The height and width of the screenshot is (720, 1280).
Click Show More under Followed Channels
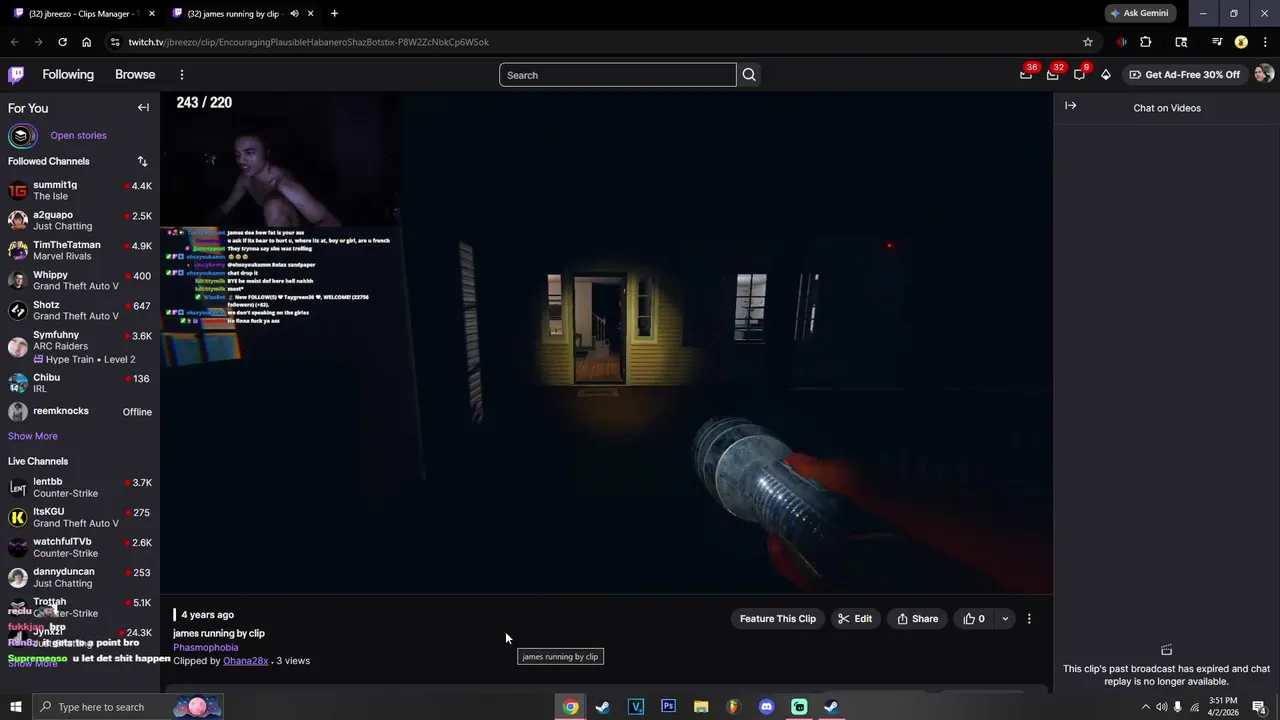pyautogui.click(x=33, y=436)
